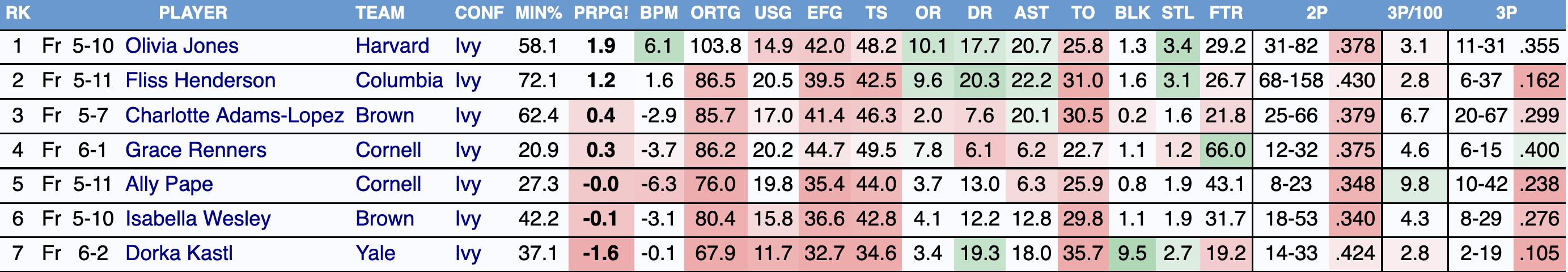Click the EFG column header

[824, 14]
